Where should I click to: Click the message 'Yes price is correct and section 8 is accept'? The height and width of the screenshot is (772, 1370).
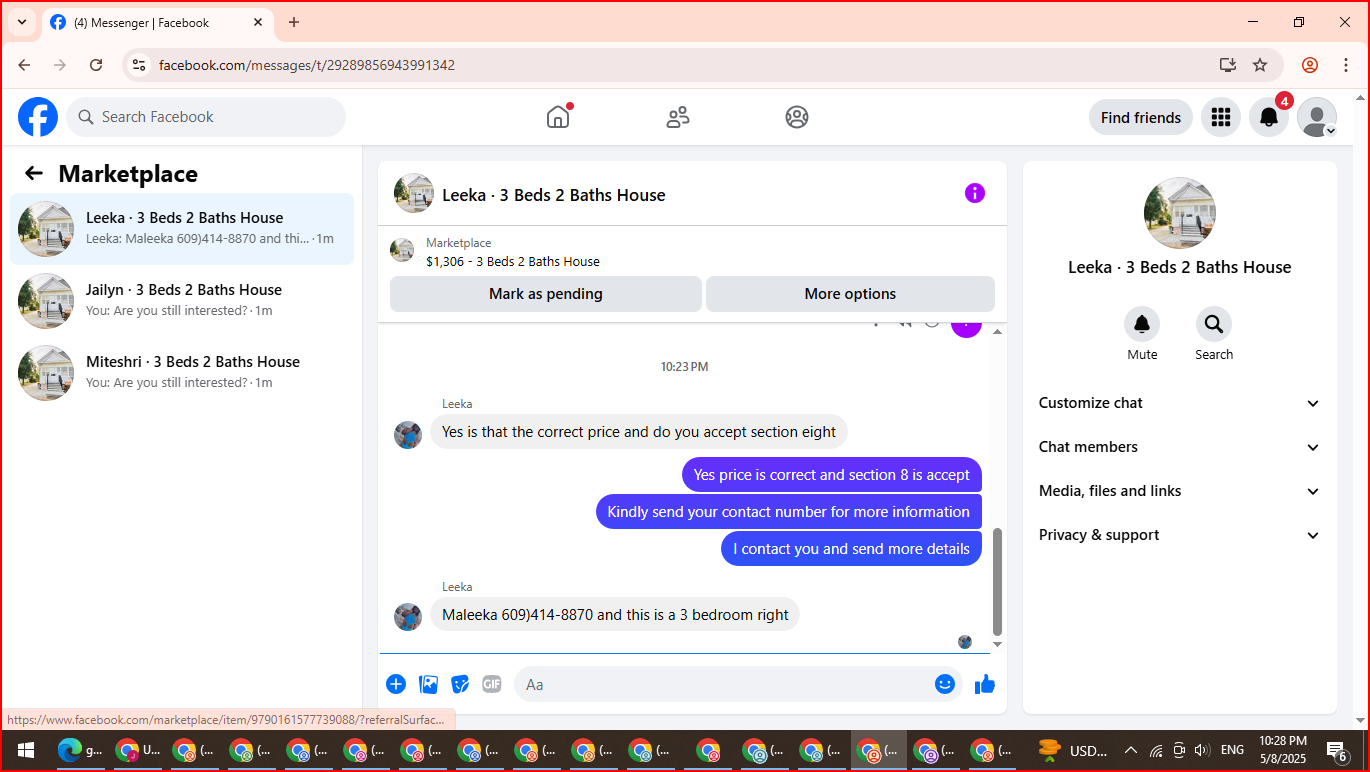tap(832, 475)
